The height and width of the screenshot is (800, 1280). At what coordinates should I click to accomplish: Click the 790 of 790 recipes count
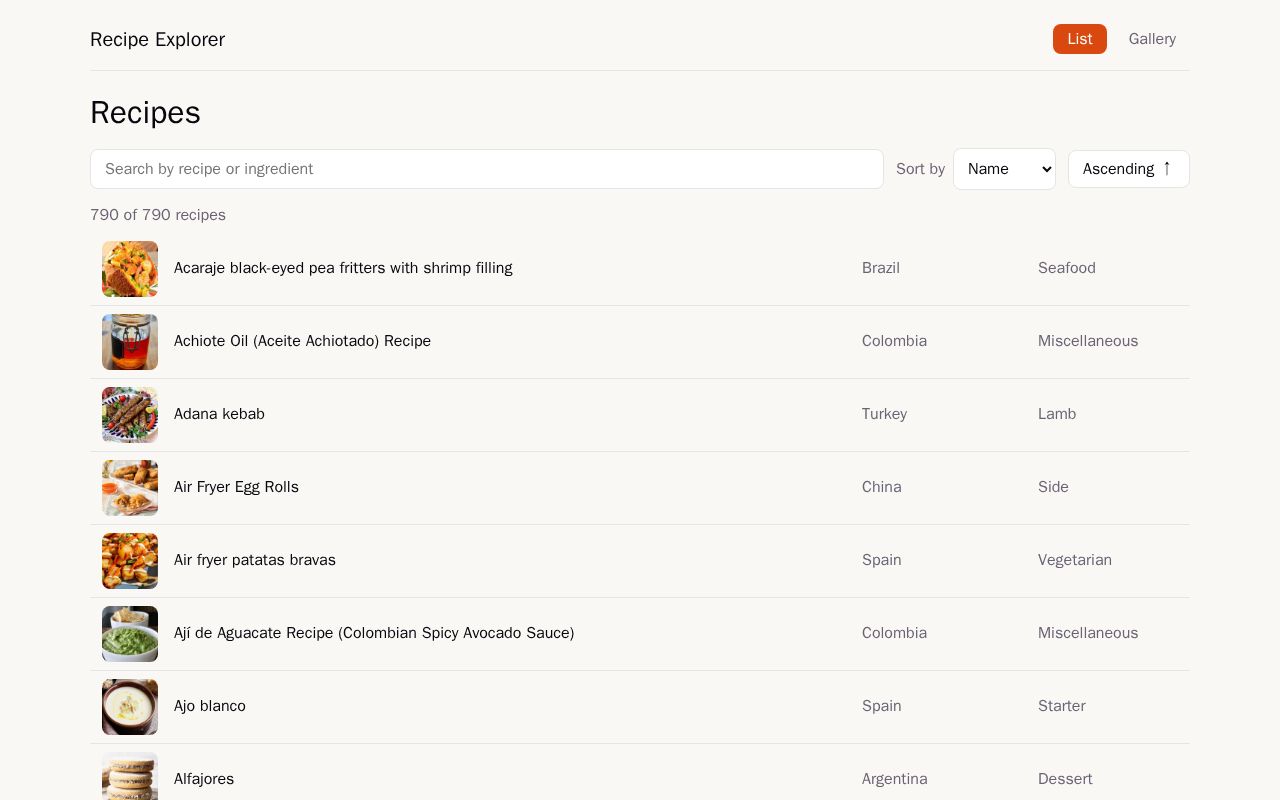158,215
